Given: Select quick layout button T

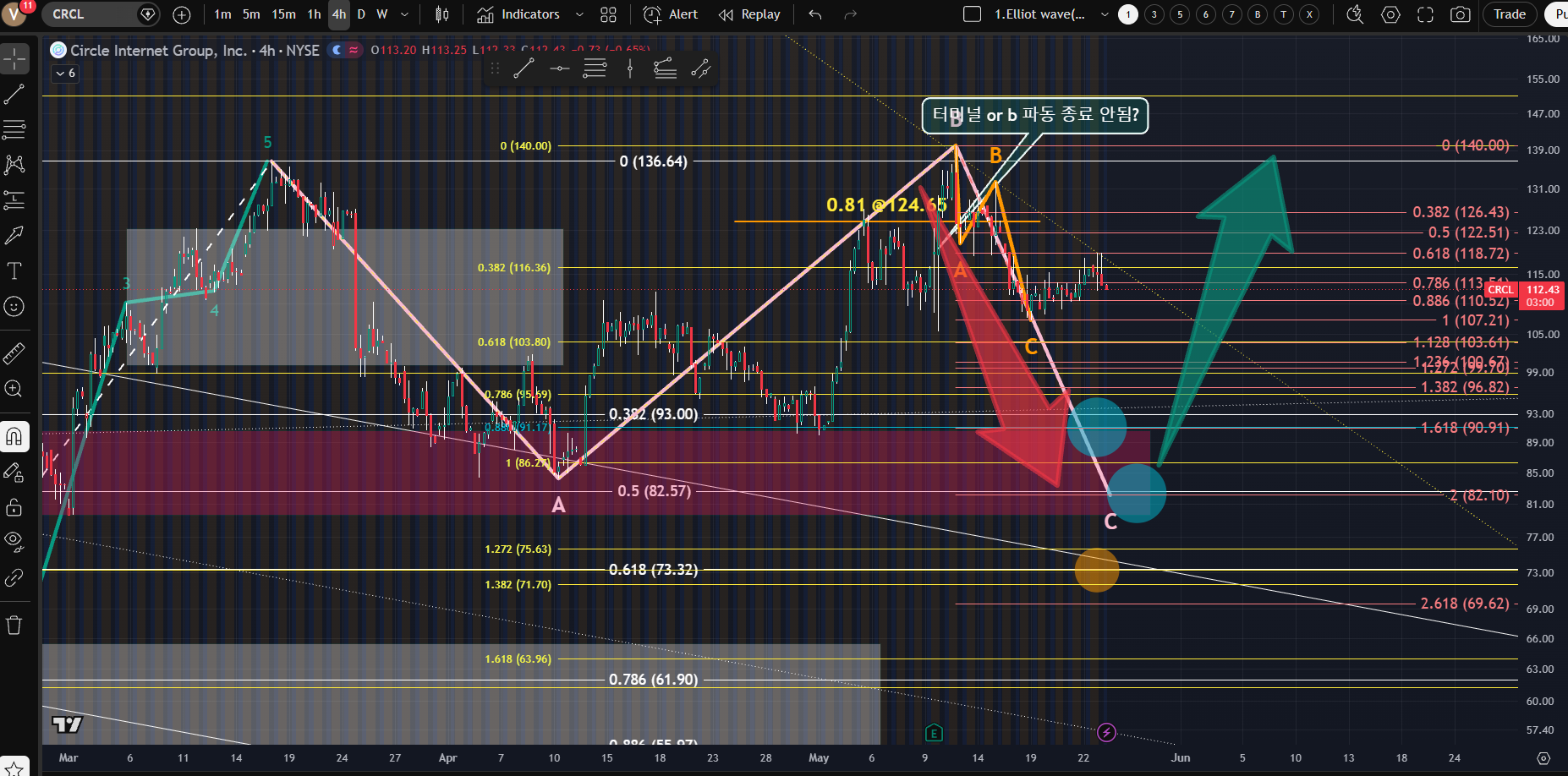Looking at the screenshot, I should tap(1284, 14).
